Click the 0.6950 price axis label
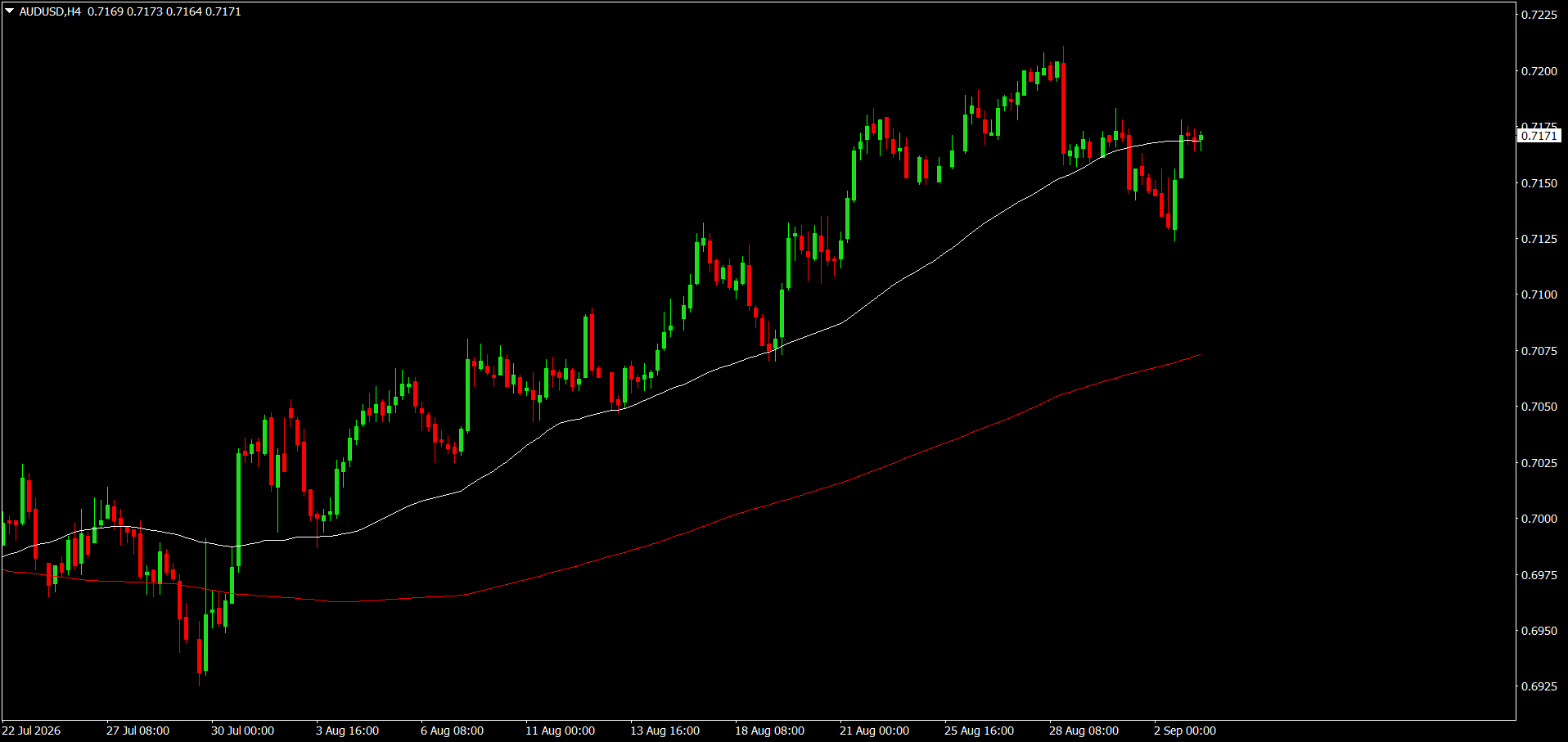This screenshot has height=742, width=1568. click(1539, 631)
